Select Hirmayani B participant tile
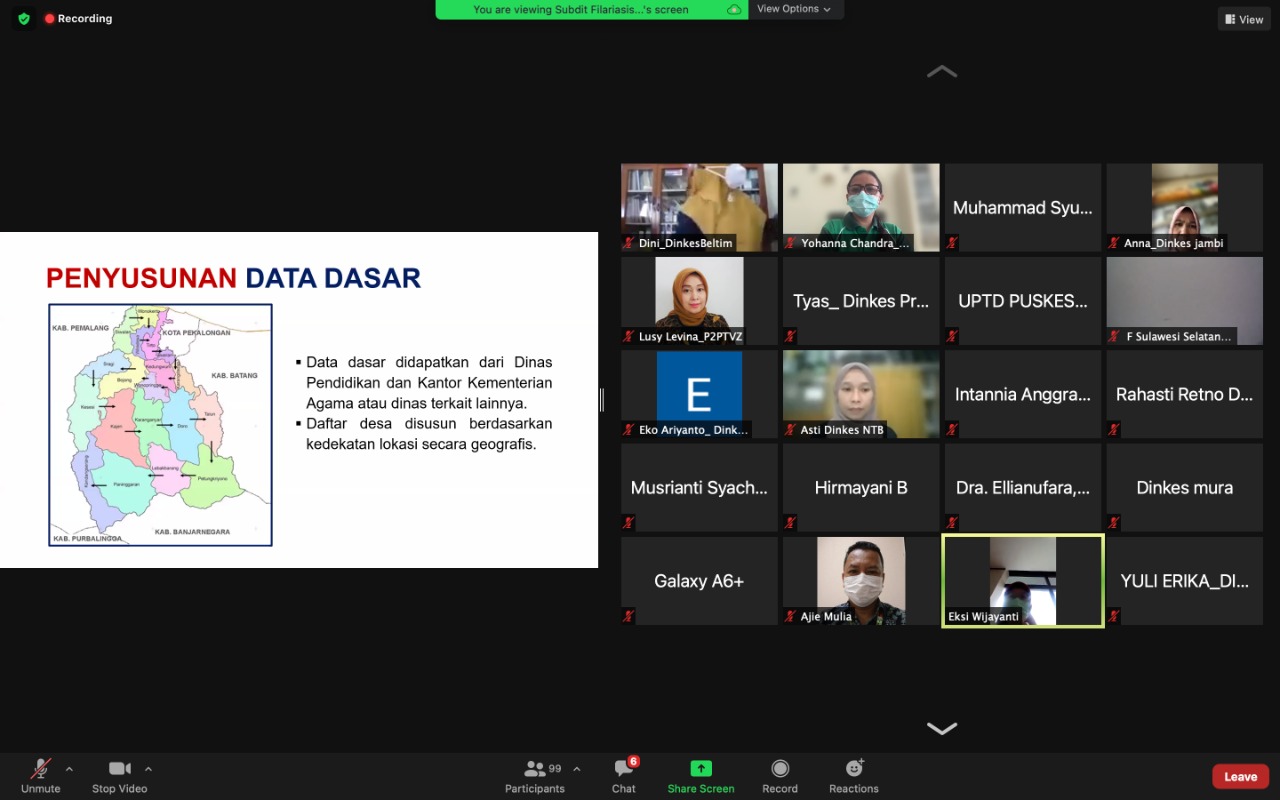1280x800 pixels. pyautogui.click(x=861, y=488)
